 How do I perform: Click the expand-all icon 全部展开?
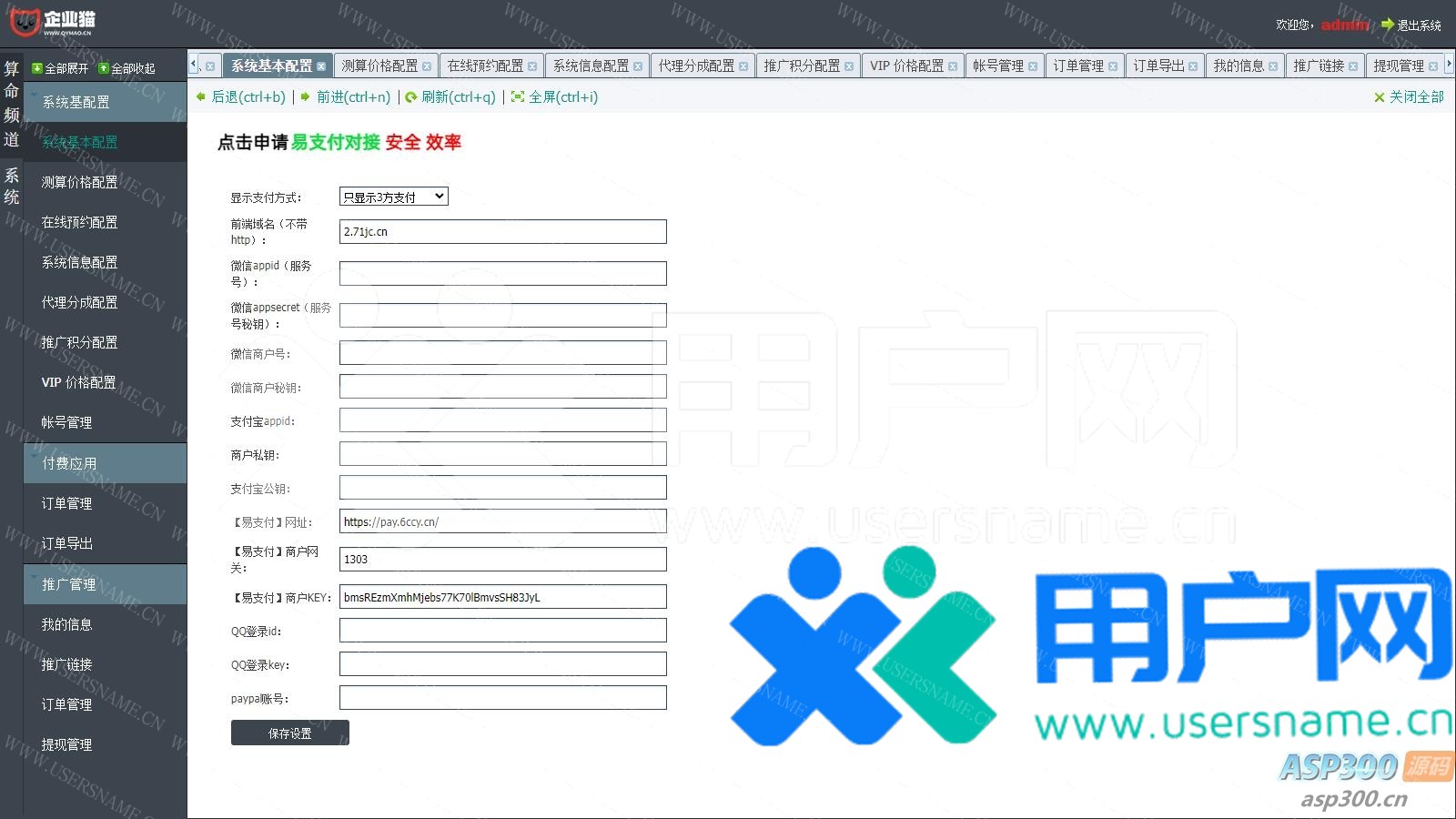point(37,68)
